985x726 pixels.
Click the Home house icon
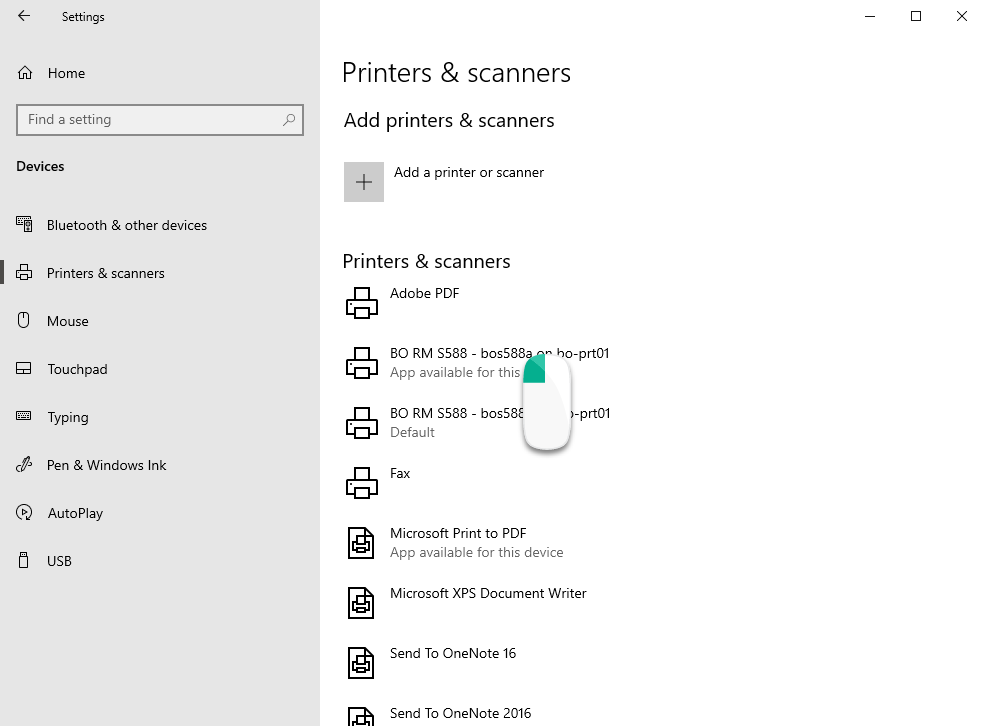click(x=24, y=72)
